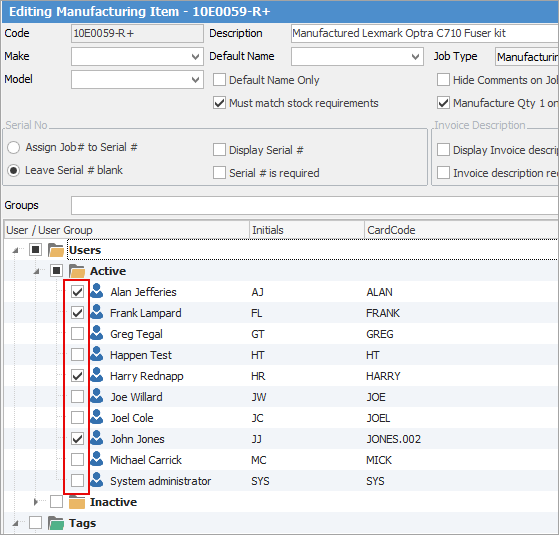The height and width of the screenshot is (535, 559).
Task: Click John Jones user icon
Action: click(x=97, y=438)
